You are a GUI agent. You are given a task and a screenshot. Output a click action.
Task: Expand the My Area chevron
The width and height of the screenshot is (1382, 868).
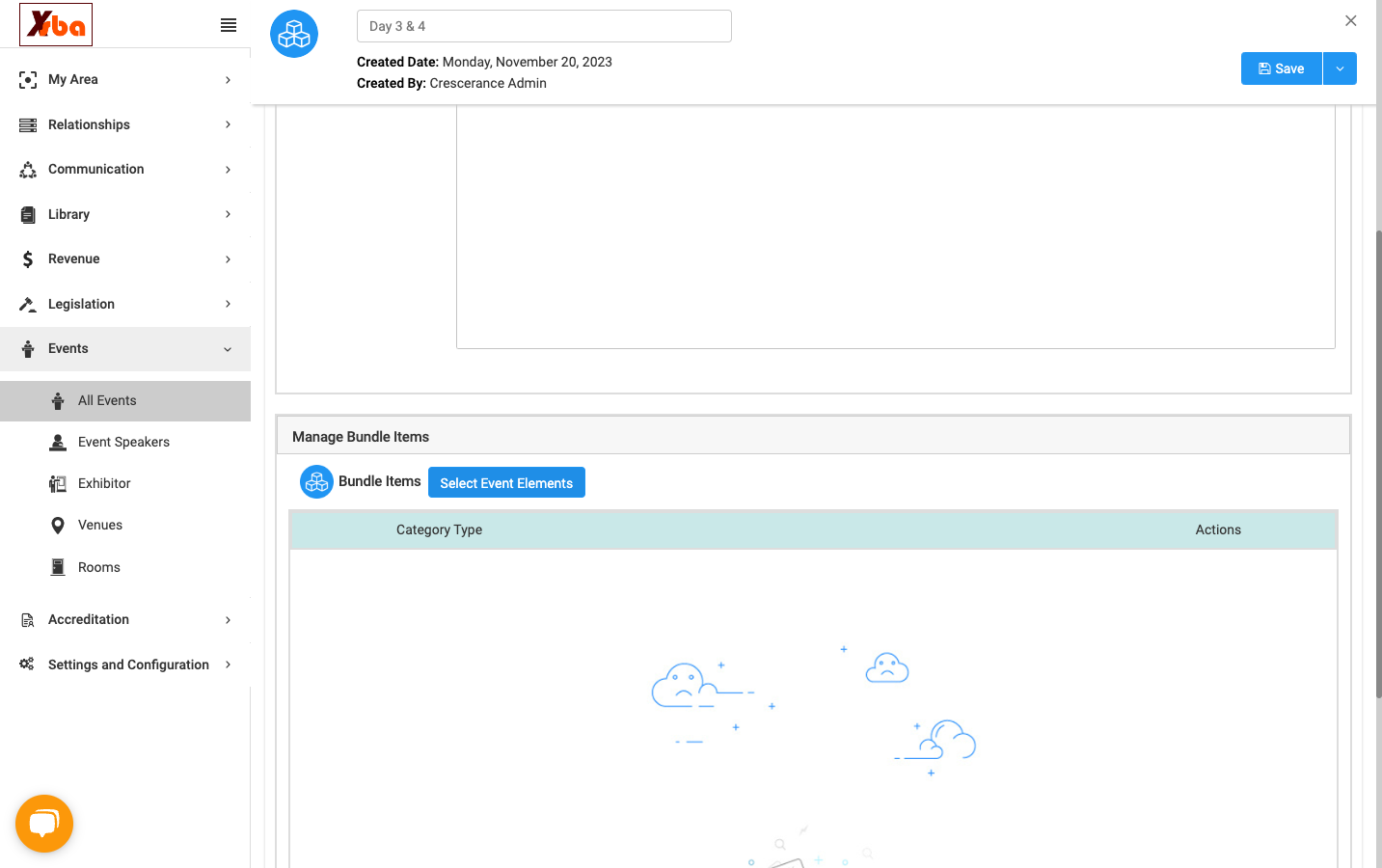point(228,80)
